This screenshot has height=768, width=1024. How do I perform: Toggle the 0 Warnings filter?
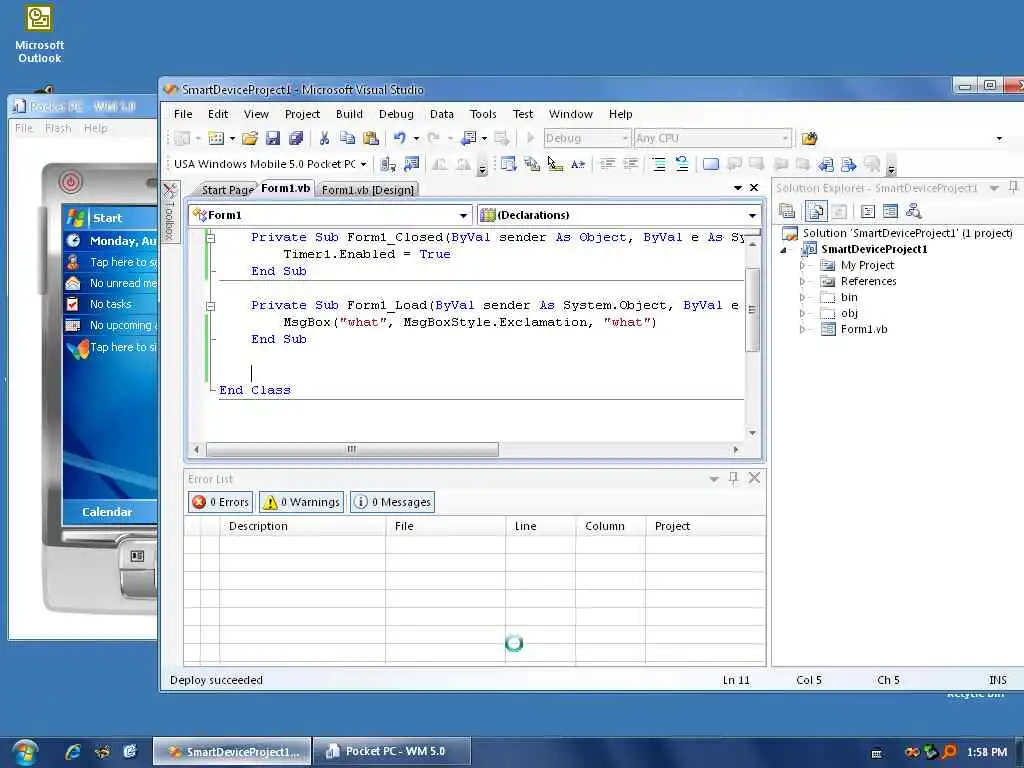[301, 502]
